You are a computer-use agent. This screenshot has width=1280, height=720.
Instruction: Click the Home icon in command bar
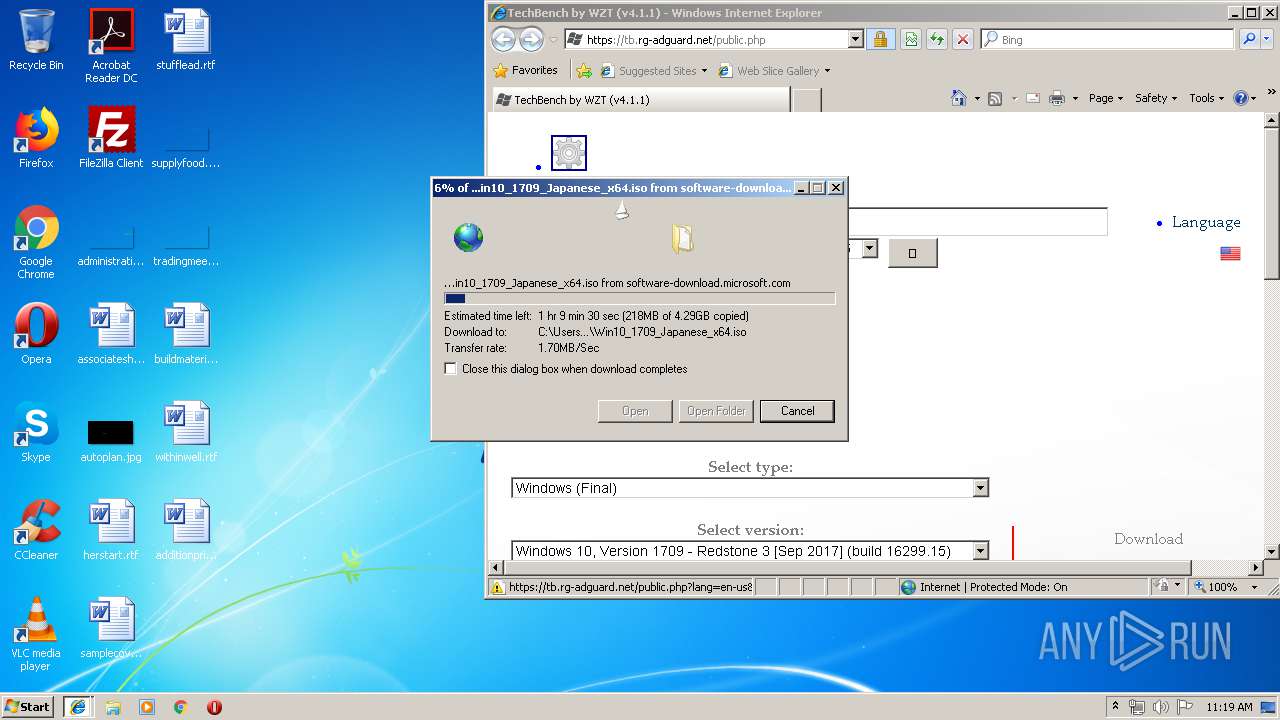click(x=959, y=98)
